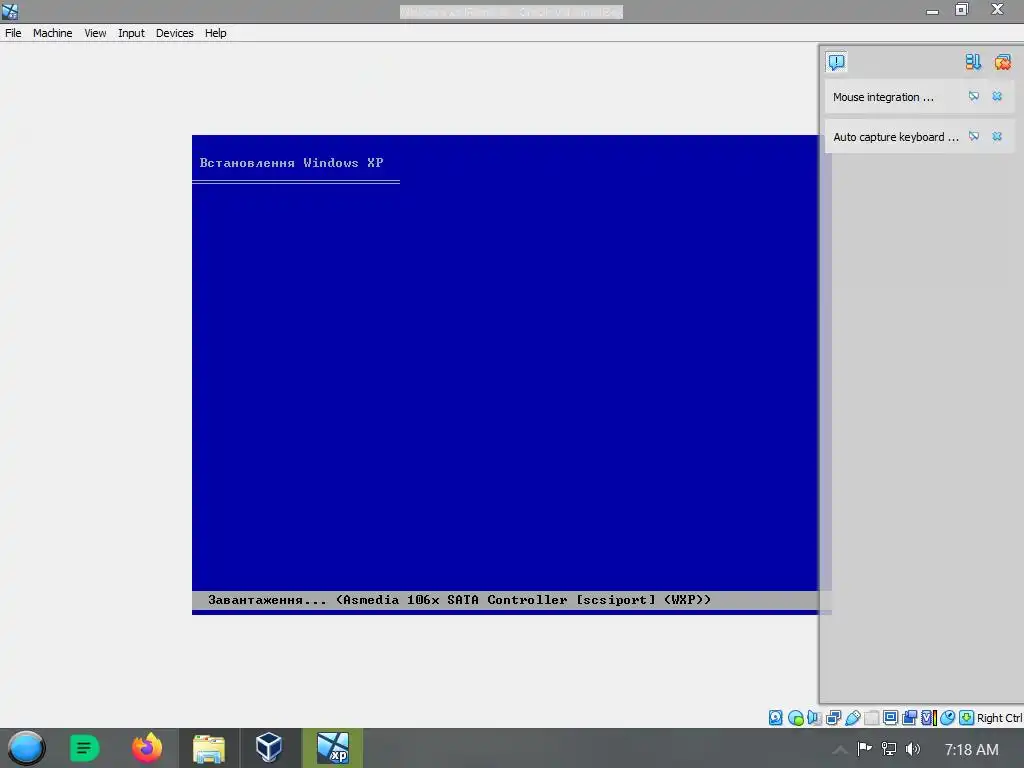Click the keyboard capture green arrow icon
Screen dimensions: 1024x768
(967, 718)
